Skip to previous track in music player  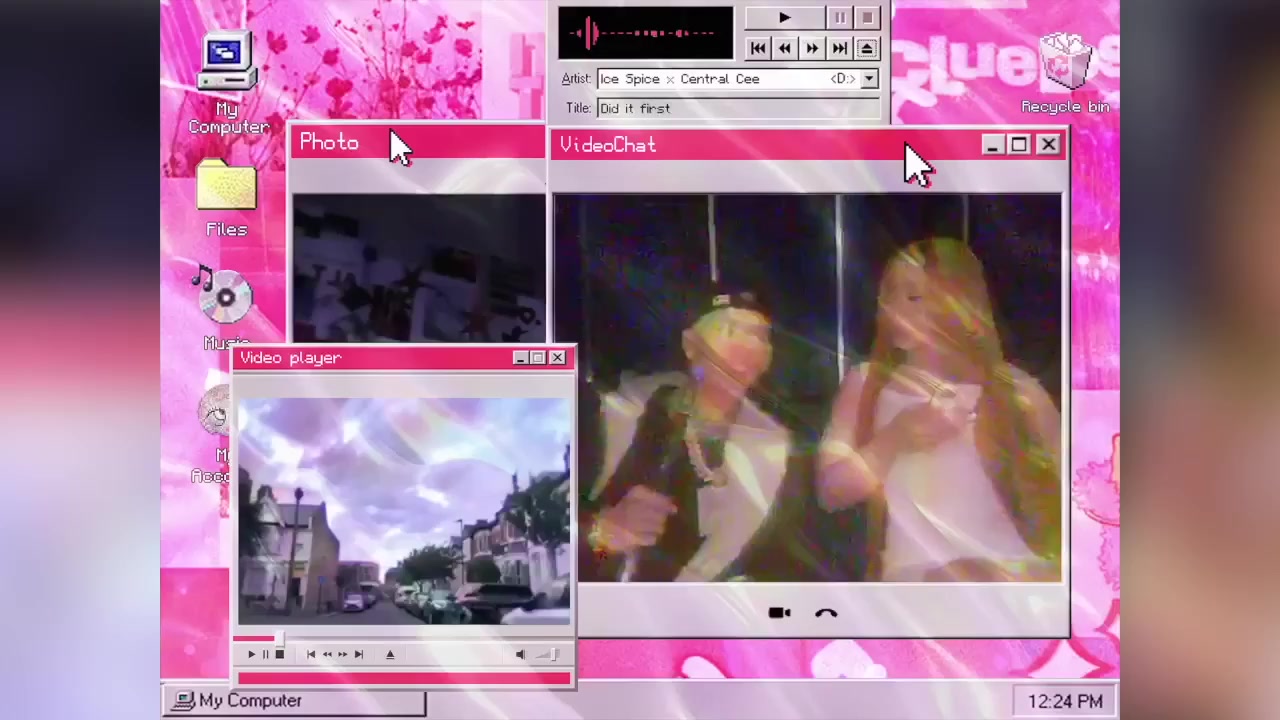click(x=758, y=48)
